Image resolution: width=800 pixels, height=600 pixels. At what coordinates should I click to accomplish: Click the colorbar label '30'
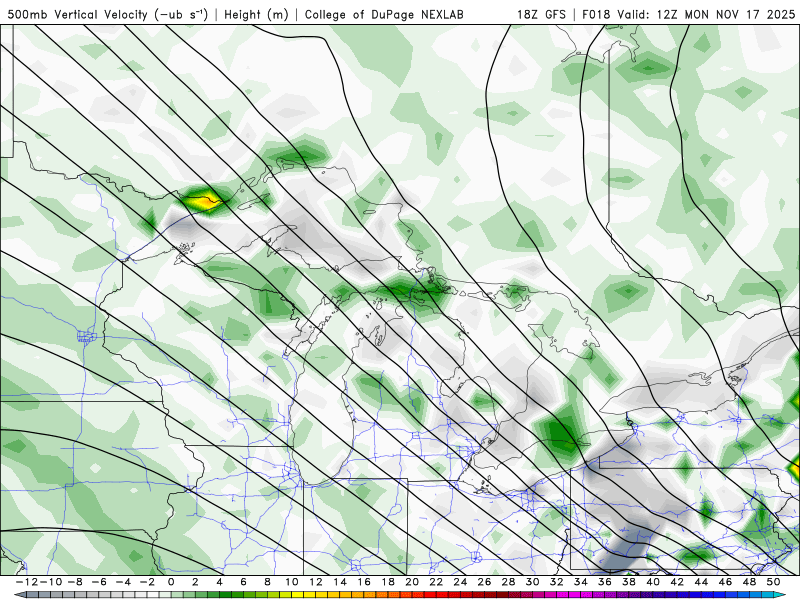coord(533,582)
